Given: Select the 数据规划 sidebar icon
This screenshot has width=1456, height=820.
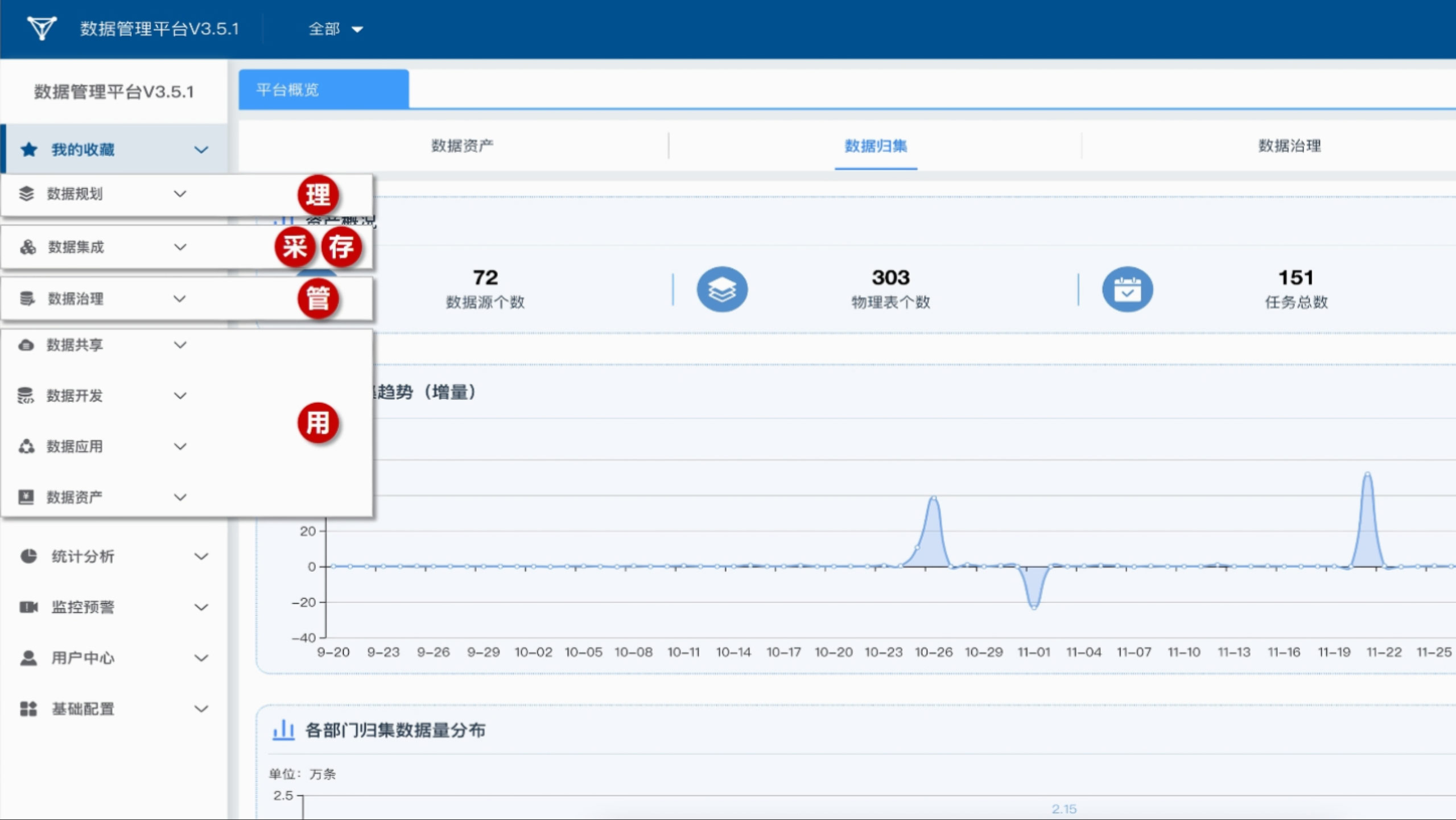Looking at the screenshot, I should [x=26, y=194].
